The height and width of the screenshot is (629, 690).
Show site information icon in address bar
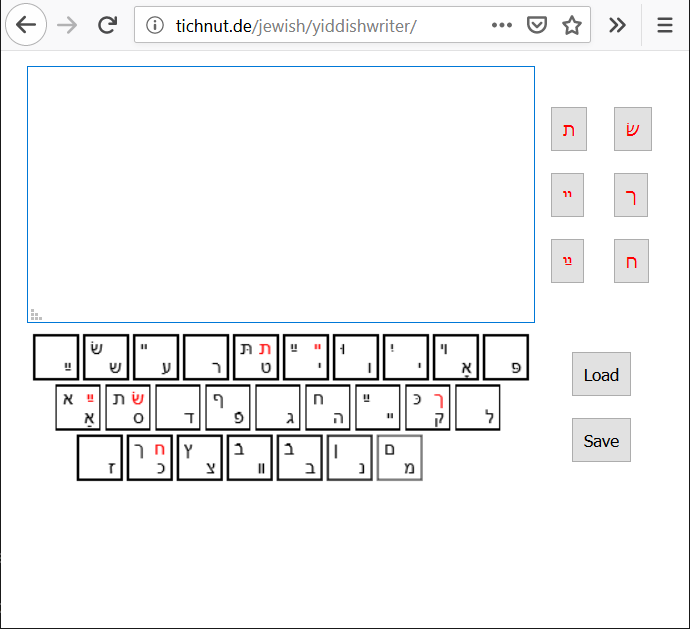tap(155, 26)
